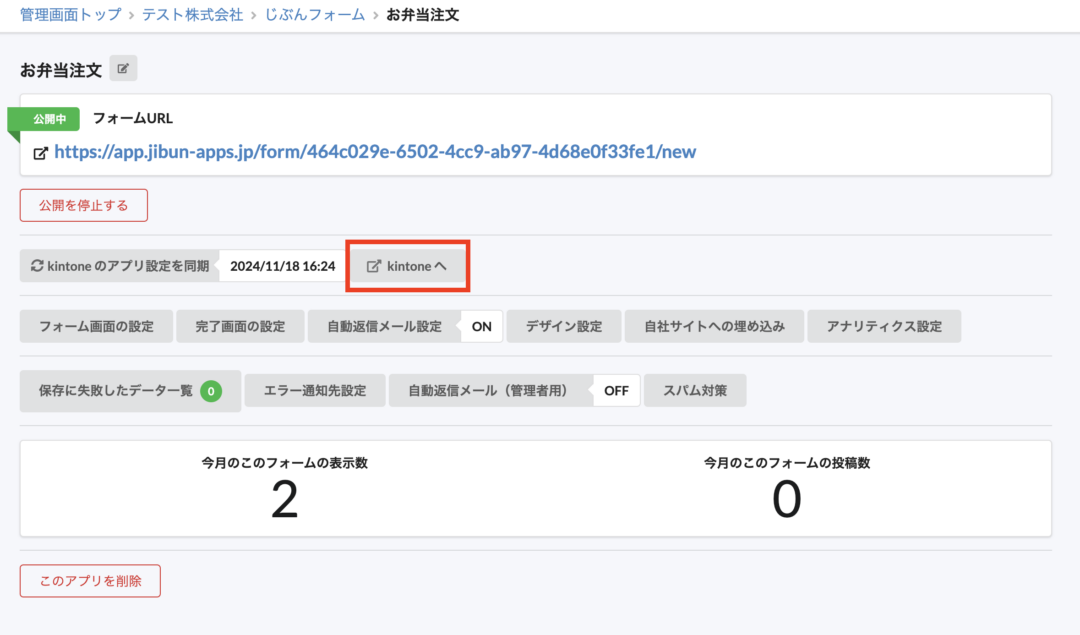Click the pencil edit icon beside お弁当注文
This screenshot has height=635, width=1080.
coord(122,68)
